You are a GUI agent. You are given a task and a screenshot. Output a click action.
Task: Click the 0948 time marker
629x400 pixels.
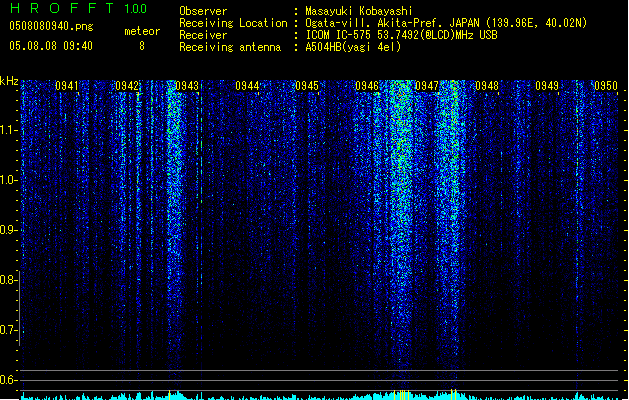487,86
